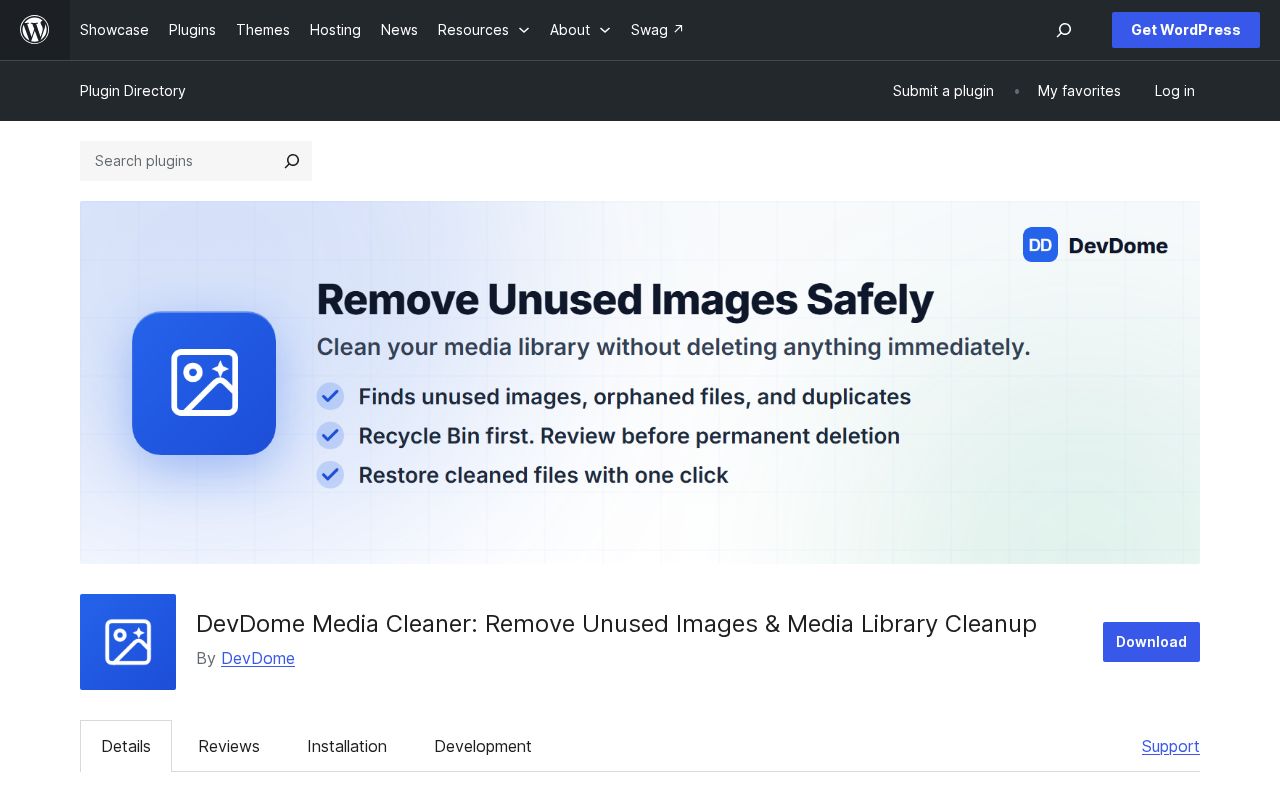Click the DevDome Media Cleaner plugin icon
Image resolution: width=1280 pixels, height=800 pixels.
(128, 642)
